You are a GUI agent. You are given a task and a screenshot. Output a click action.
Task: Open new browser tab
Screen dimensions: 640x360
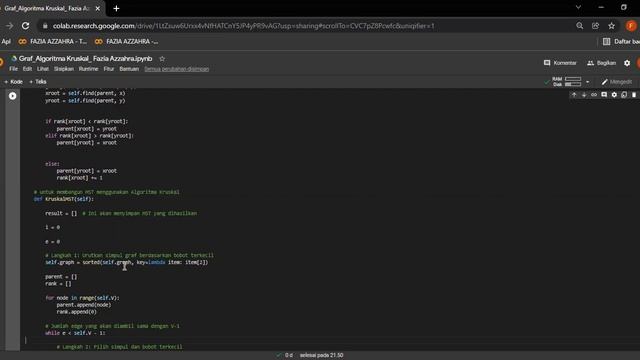point(116,8)
